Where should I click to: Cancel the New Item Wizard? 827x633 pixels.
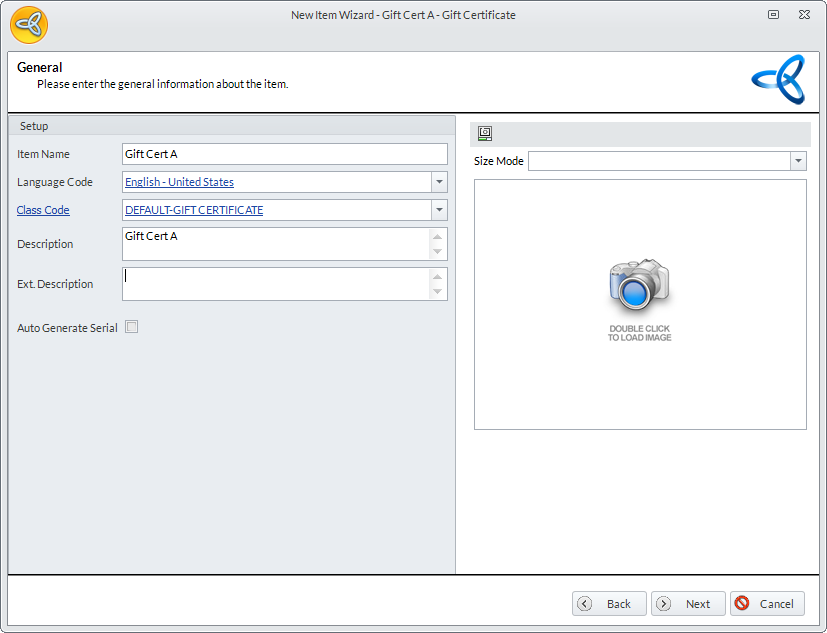click(767, 603)
